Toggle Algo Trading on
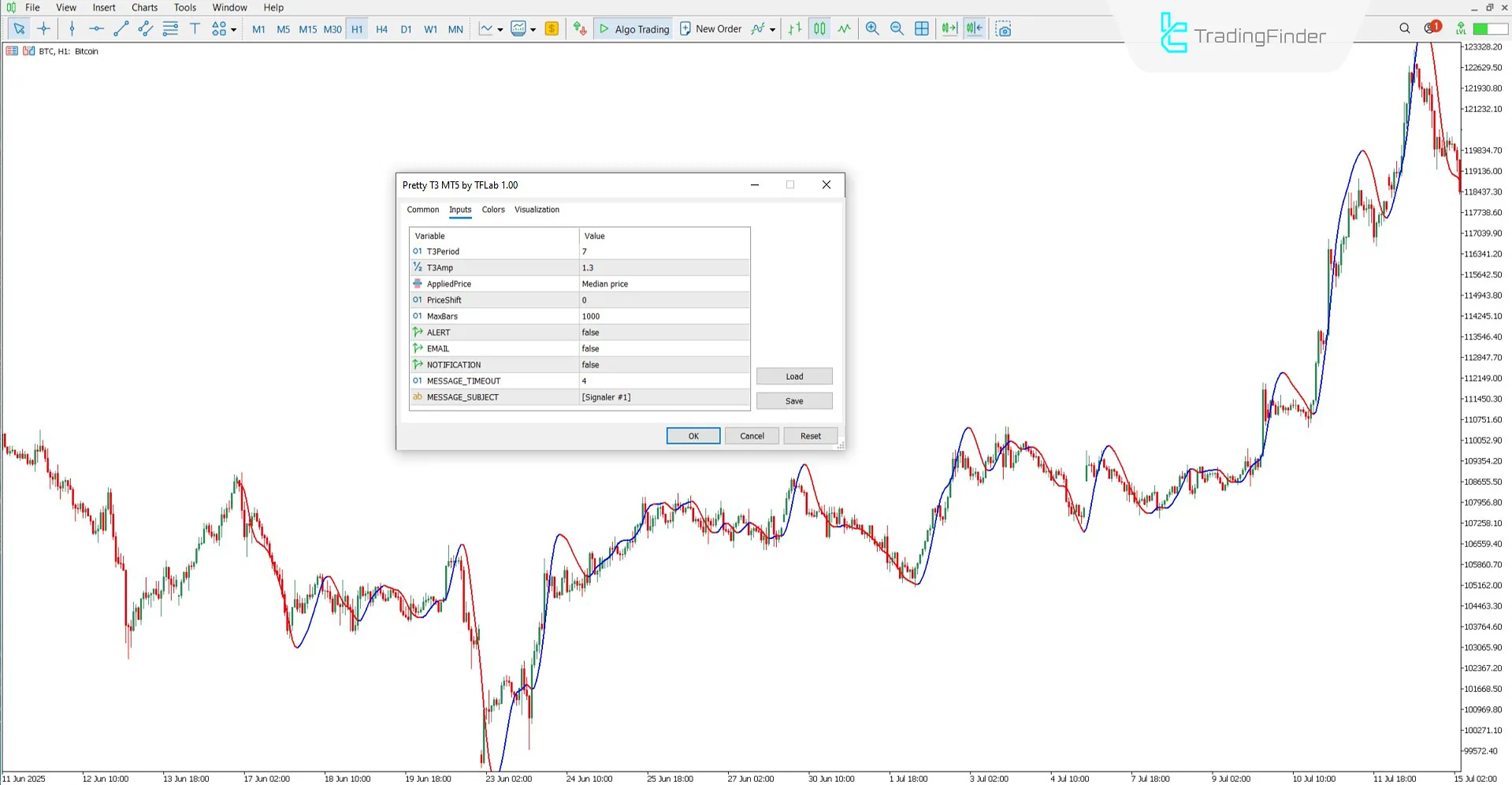Image resolution: width=1512 pixels, height=785 pixels. tap(633, 28)
